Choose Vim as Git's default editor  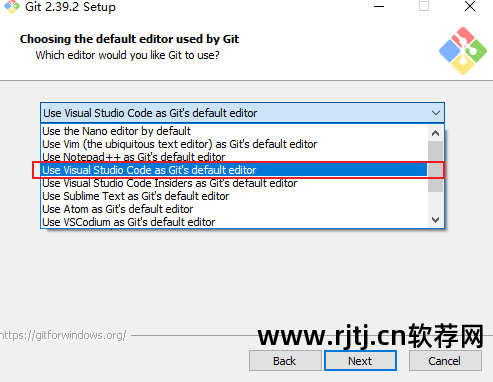(234, 144)
